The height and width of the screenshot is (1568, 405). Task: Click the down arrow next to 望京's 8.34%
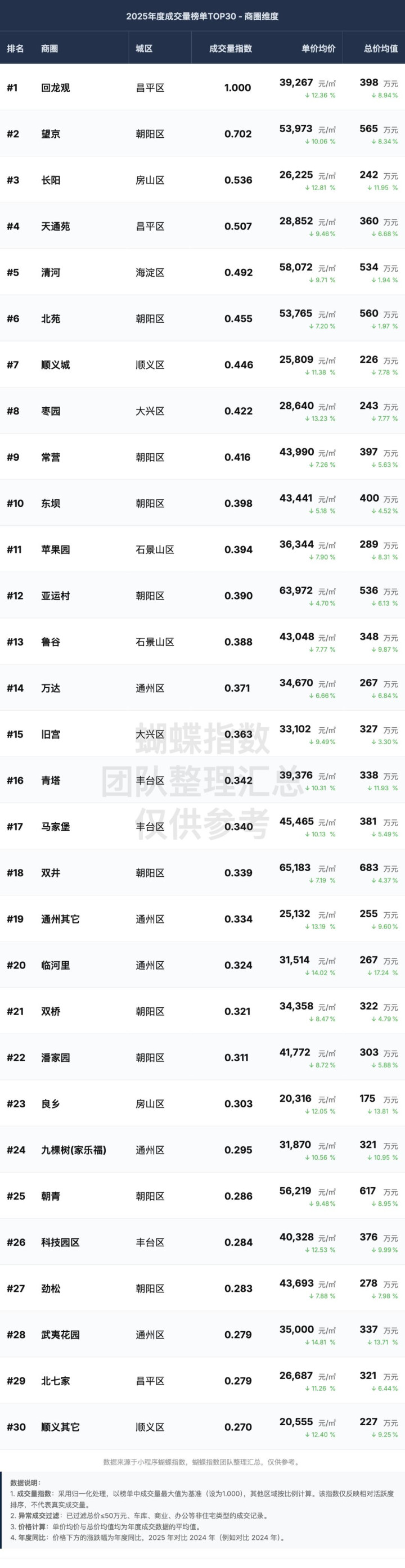373,142
